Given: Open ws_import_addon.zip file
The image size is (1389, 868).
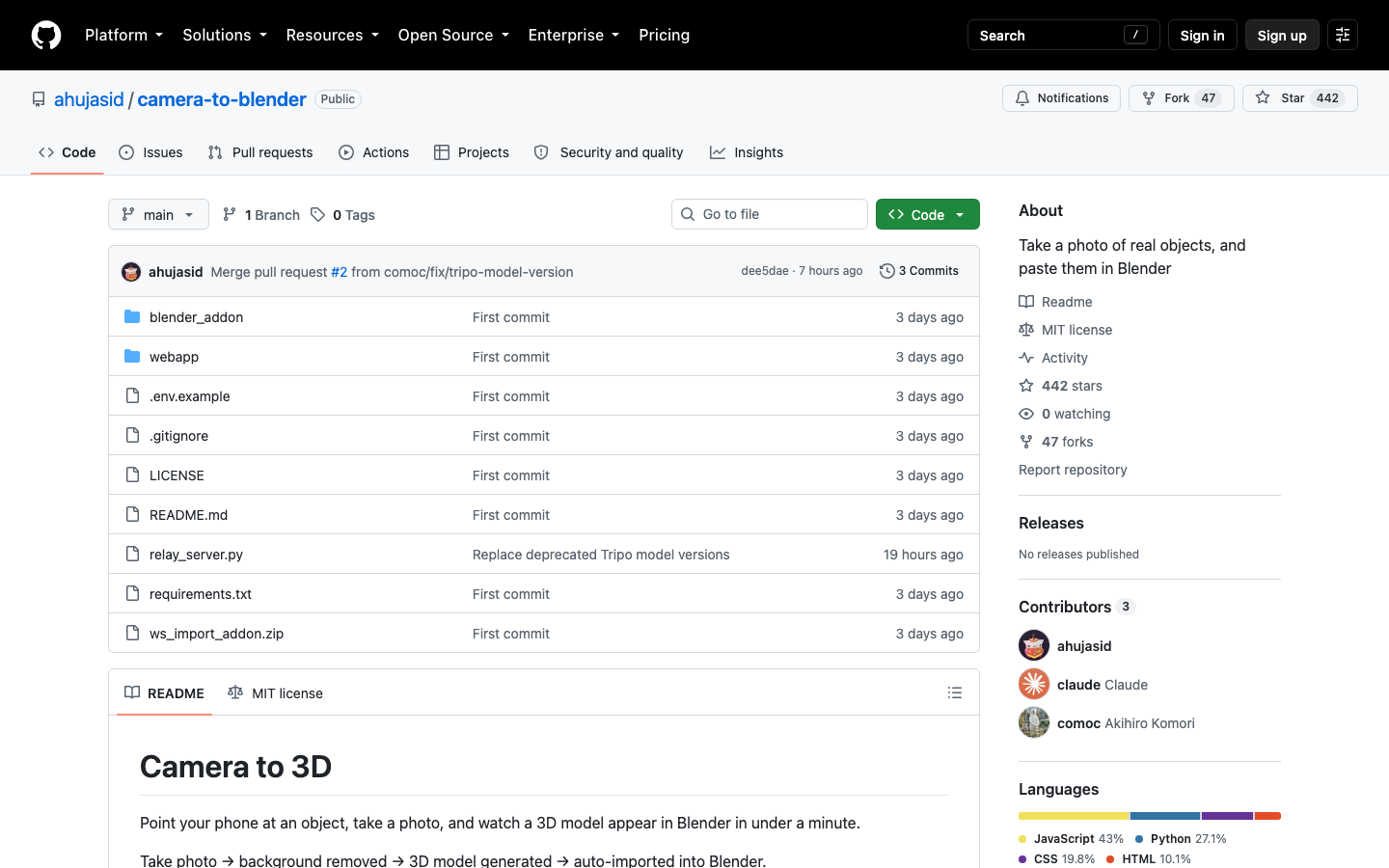Looking at the screenshot, I should 216,634.
